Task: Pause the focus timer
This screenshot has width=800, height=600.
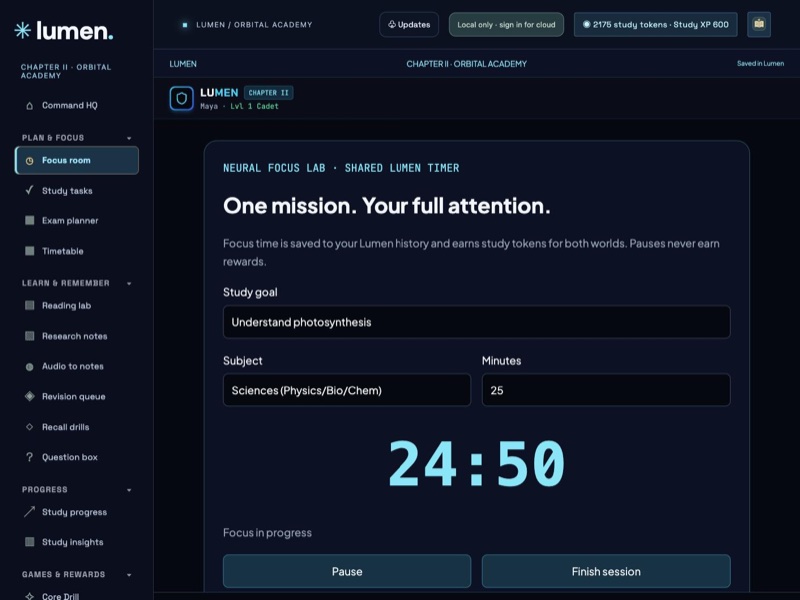Action: click(x=347, y=571)
